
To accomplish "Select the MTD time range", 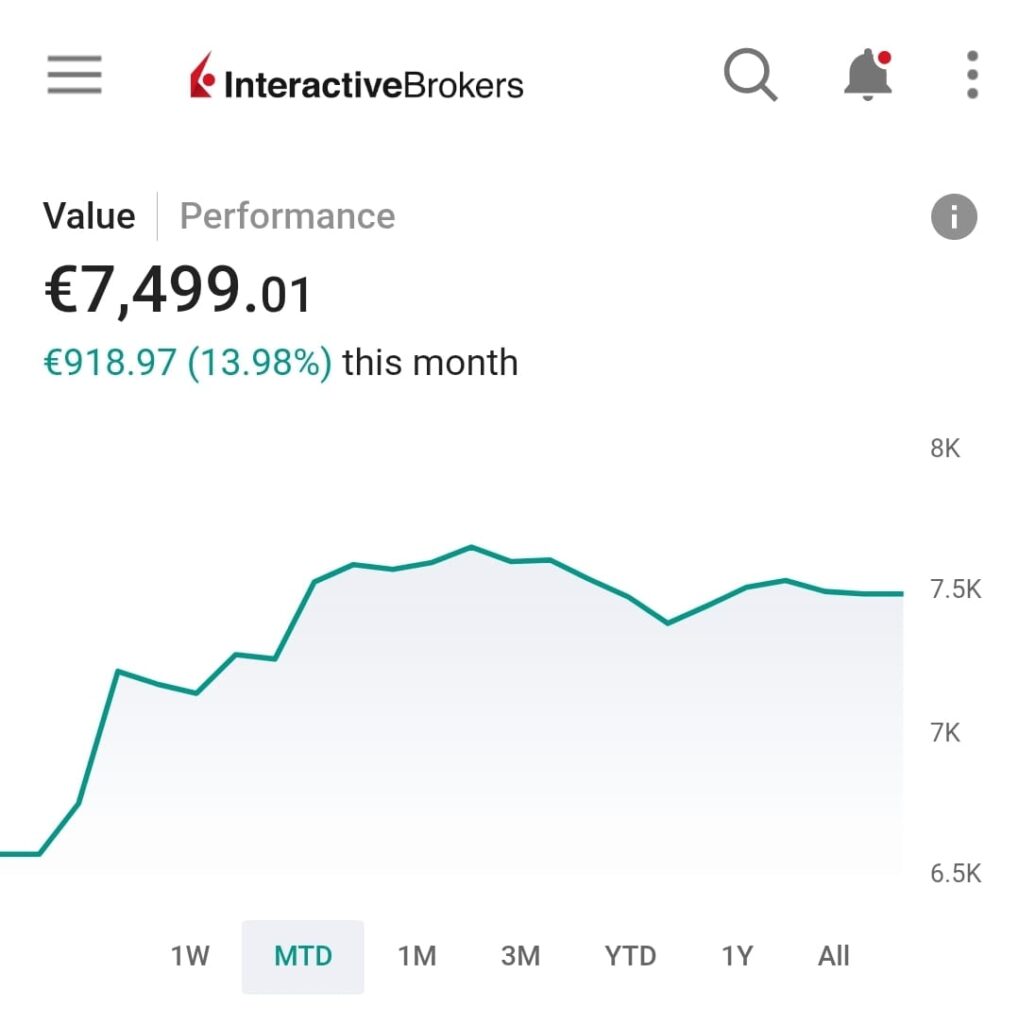I will (x=303, y=956).
